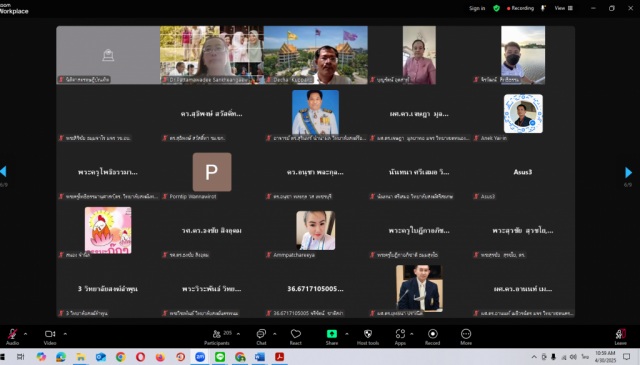Select the man in white uniform tile
This screenshot has width=640, height=365.
point(316,114)
